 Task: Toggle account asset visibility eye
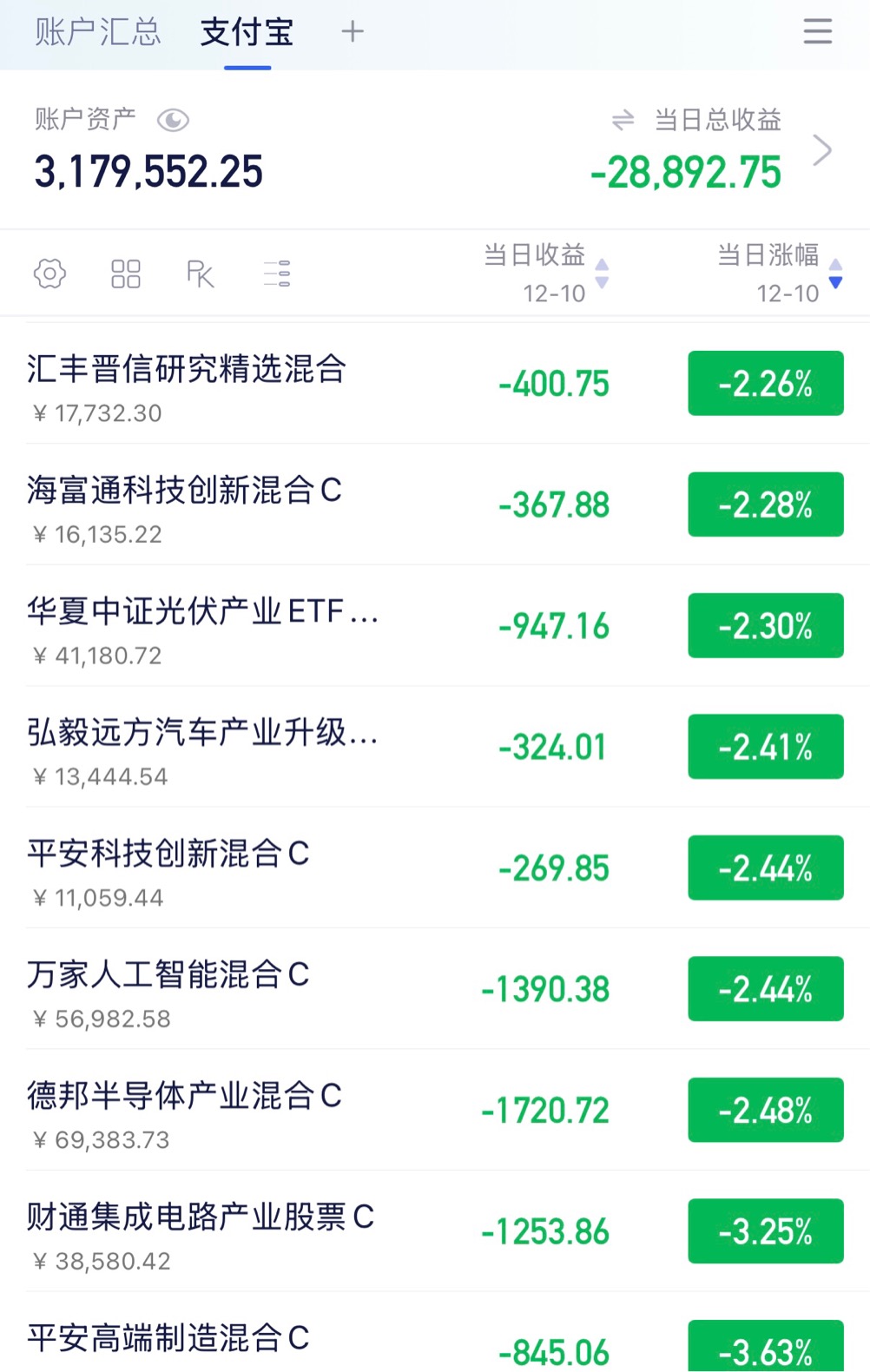[173, 120]
